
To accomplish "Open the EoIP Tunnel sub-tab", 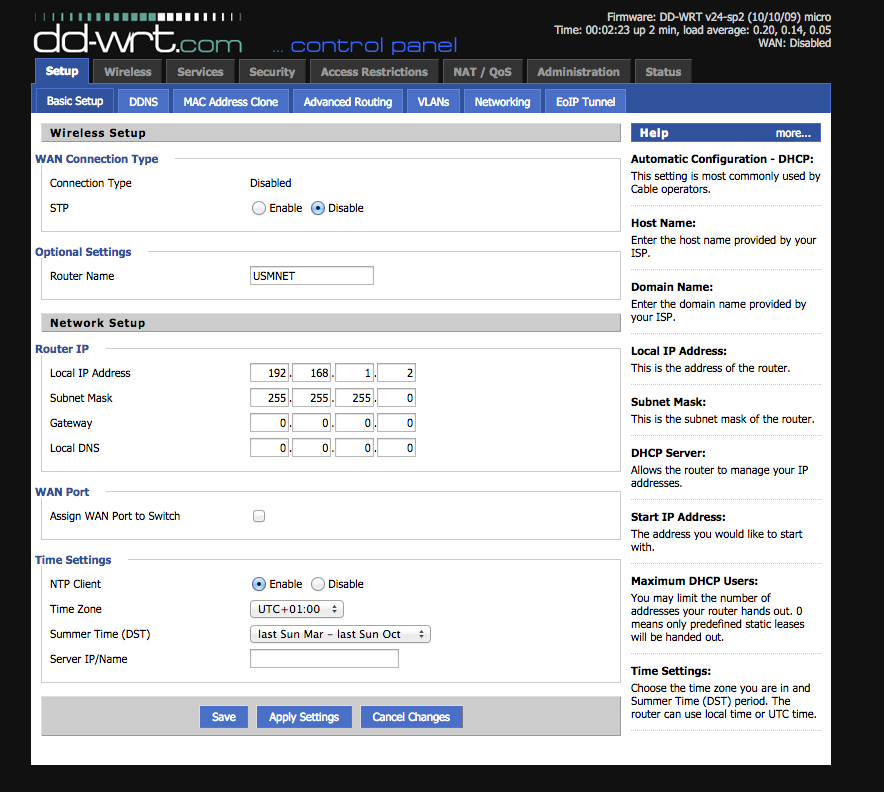I will (x=585, y=101).
